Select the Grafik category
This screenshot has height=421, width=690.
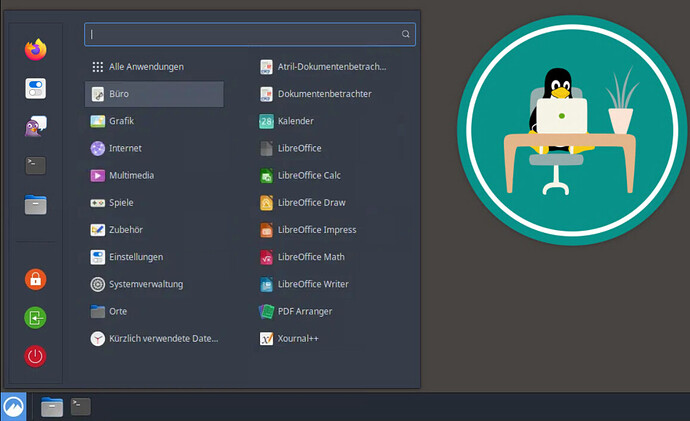(x=121, y=121)
